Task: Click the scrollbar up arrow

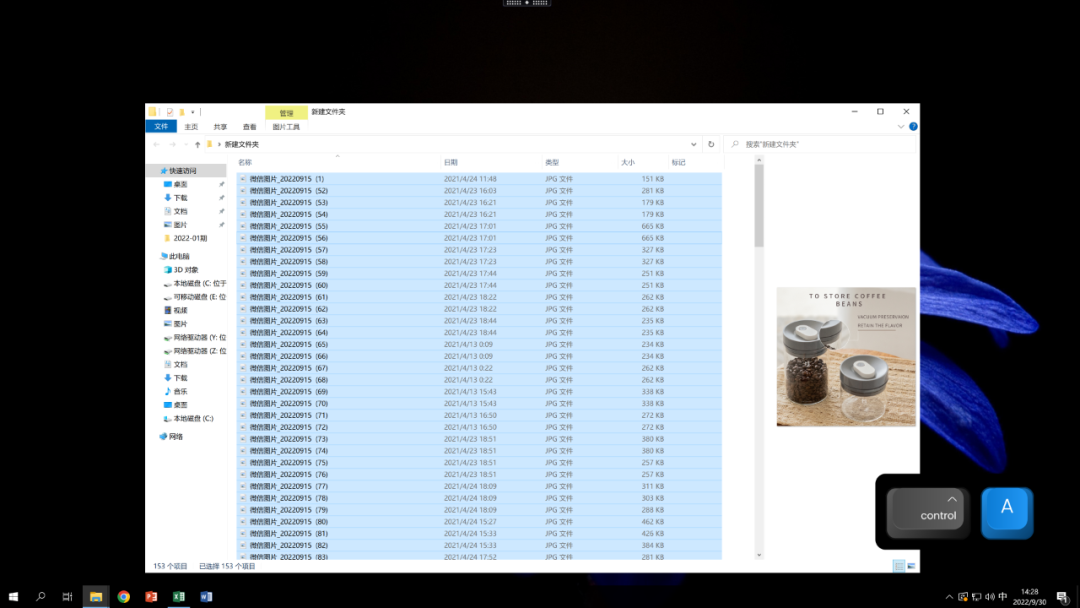Action: [759, 160]
